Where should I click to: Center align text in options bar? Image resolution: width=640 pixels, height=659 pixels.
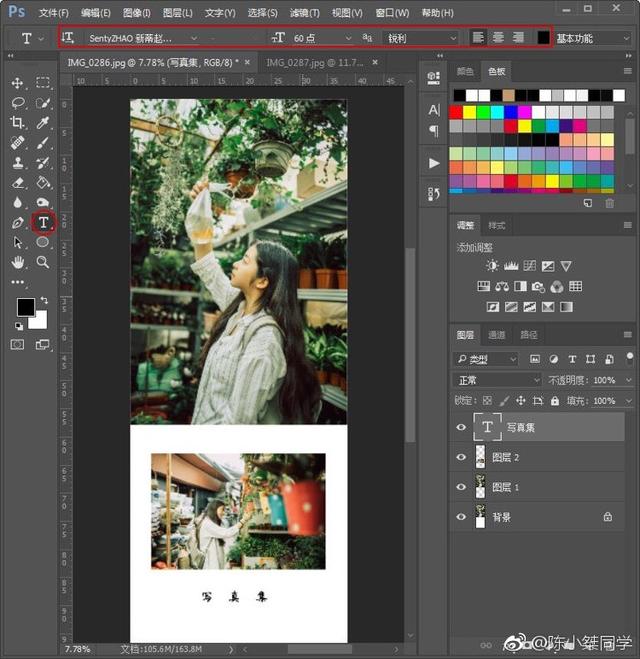pos(498,38)
